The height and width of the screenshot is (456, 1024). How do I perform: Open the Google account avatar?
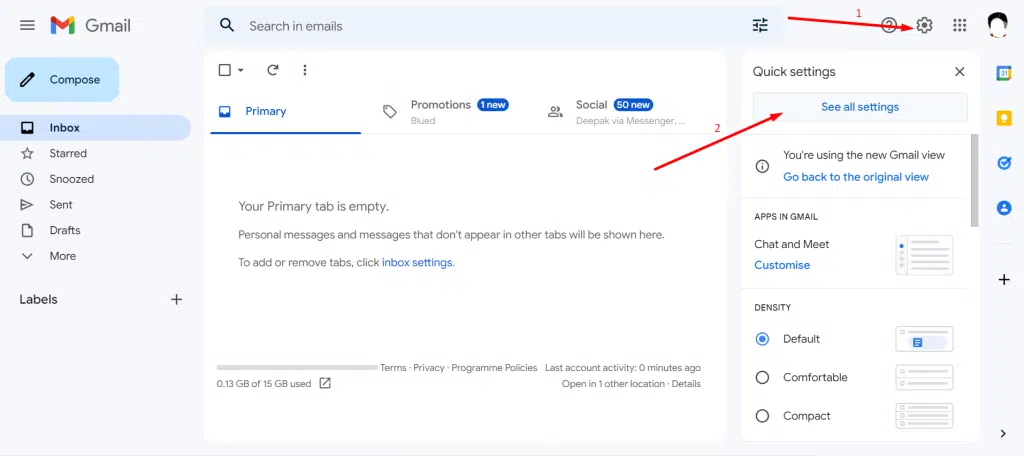click(997, 25)
